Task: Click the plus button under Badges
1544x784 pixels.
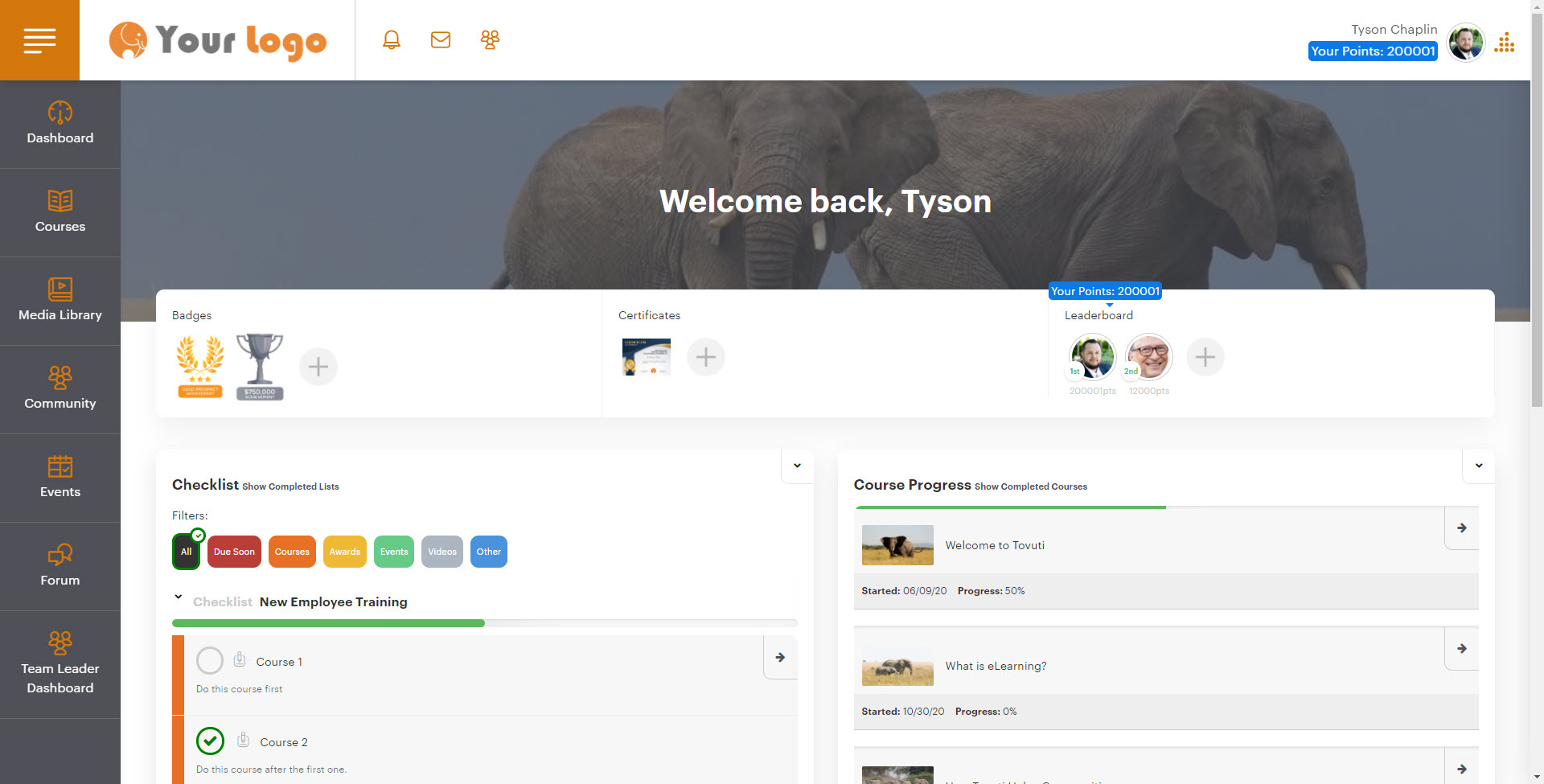Action: click(x=318, y=367)
